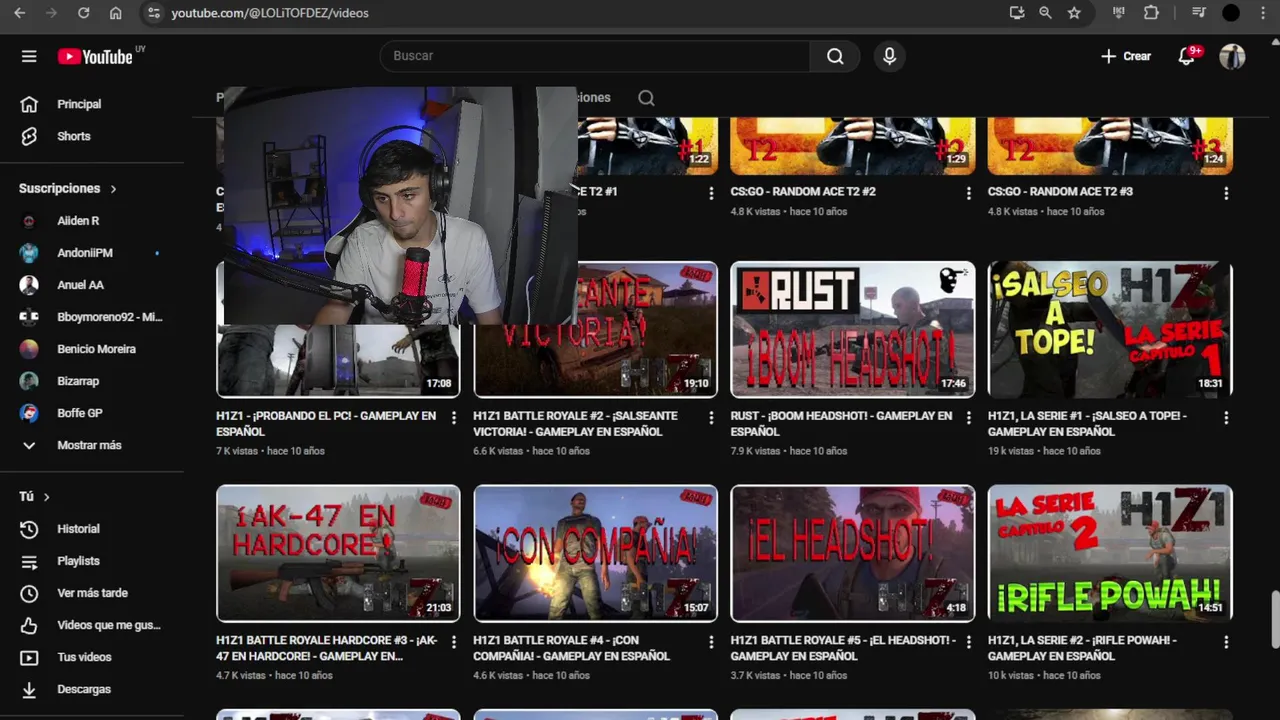
Task: Open the YouTube hamburger guide menu
Action: [x=29, y=56]
